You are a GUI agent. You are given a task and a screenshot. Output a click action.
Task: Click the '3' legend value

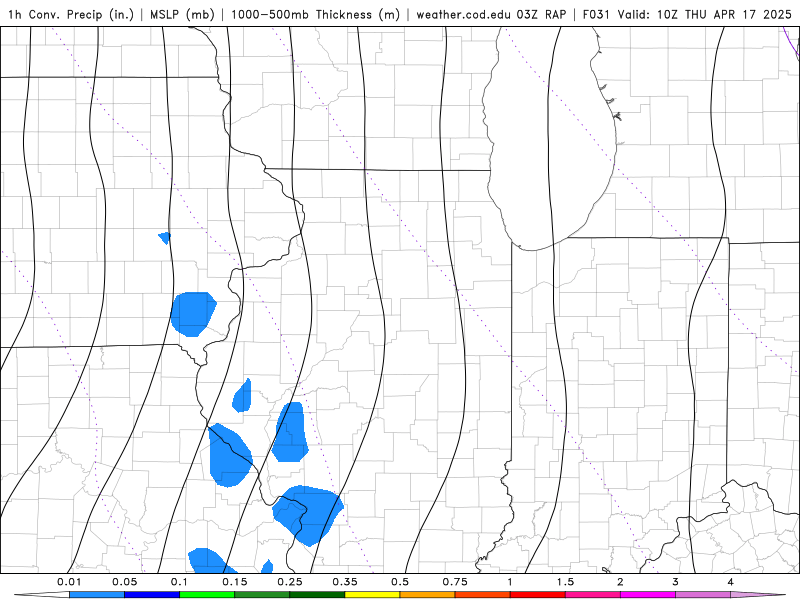tap(676, 582)
